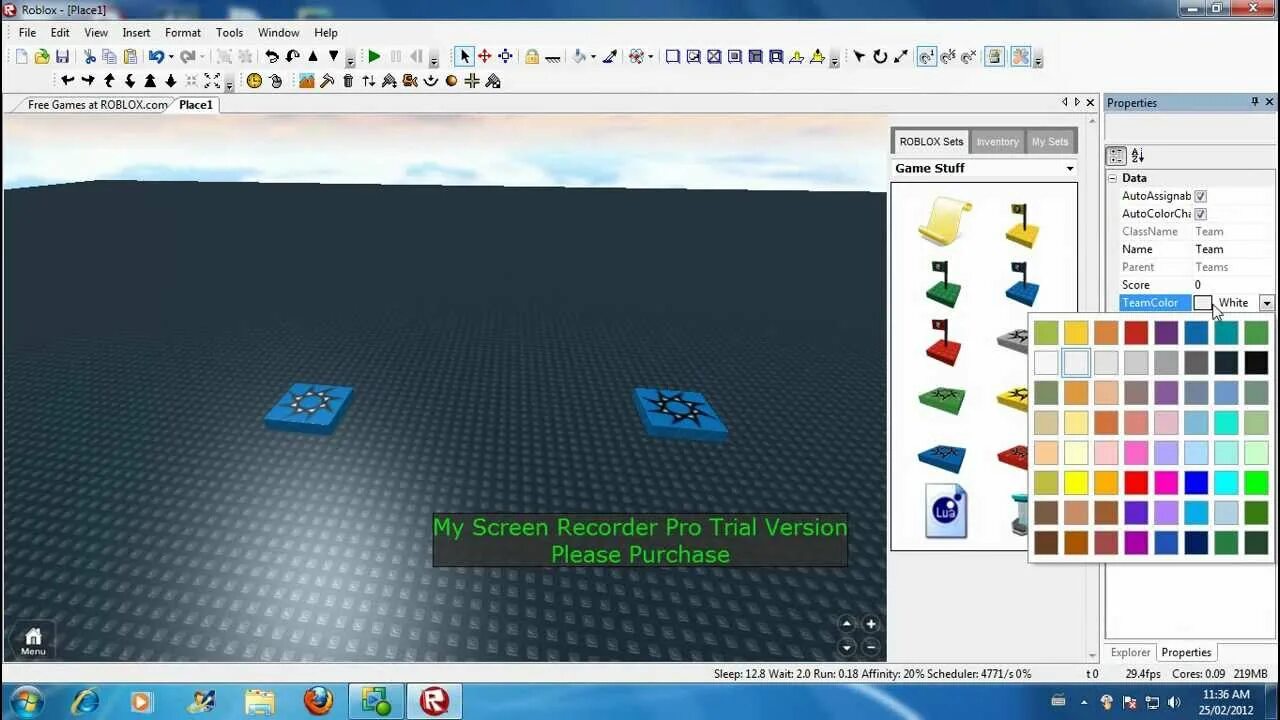Click the crossed-box surface icon
The height and width of the screenshot is (720, 1280).
(x=714, y=57)
